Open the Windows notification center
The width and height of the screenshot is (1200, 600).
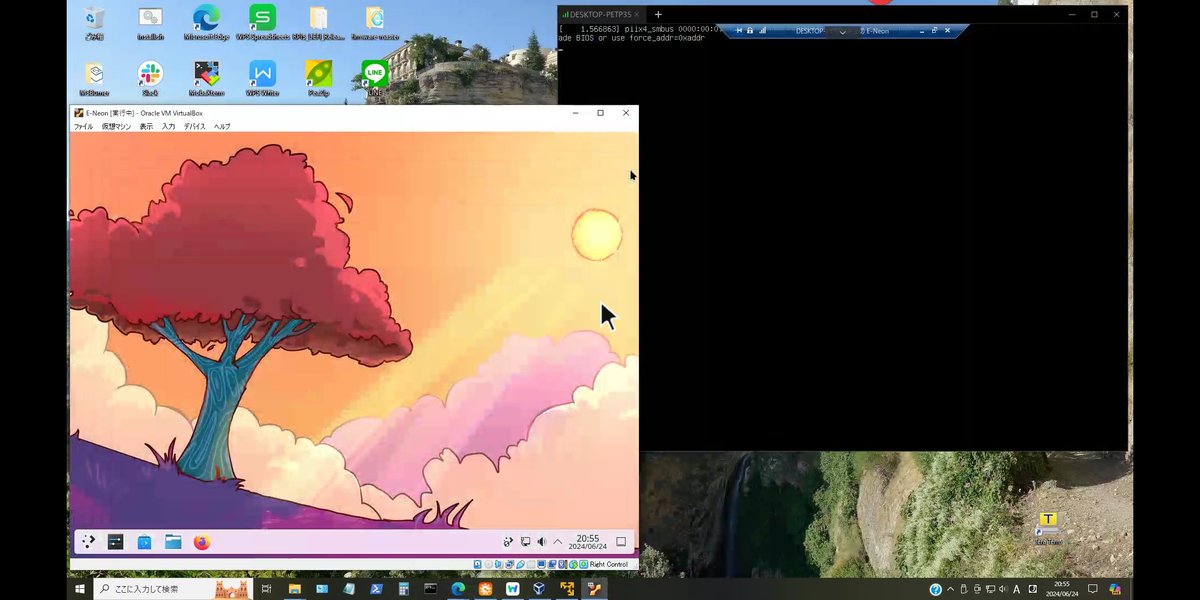[x=1093, y=589]
